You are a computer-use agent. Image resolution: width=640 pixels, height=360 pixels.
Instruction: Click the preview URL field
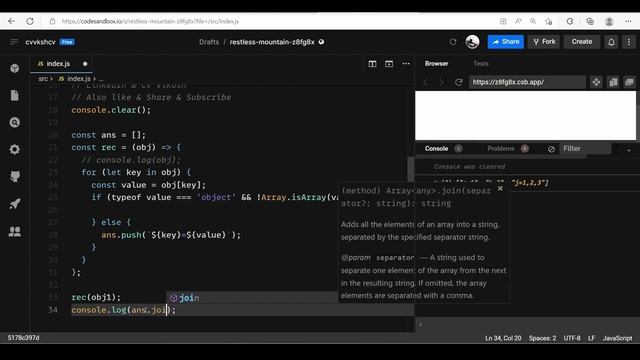click(x=527, y=82)
